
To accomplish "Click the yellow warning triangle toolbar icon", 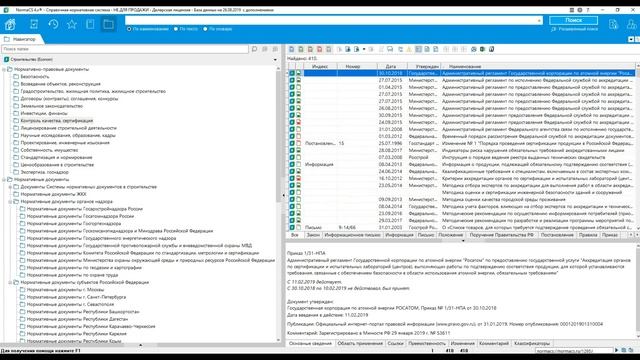I will tap(409, 49).
